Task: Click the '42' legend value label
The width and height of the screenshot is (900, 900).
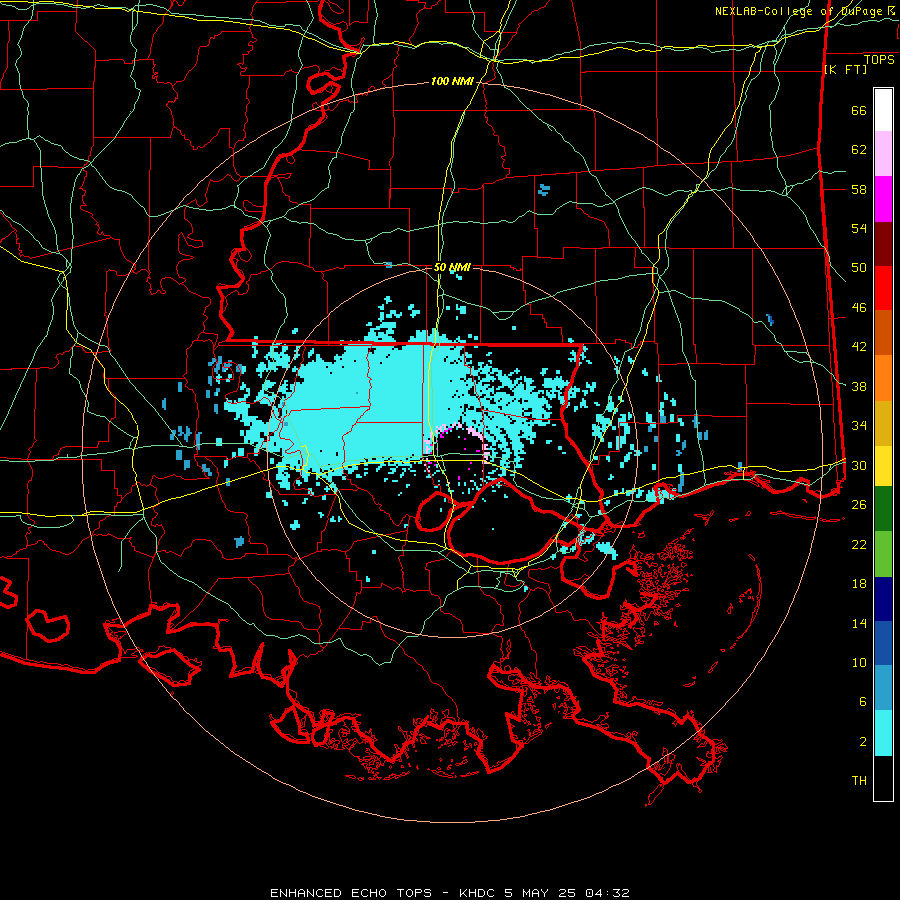Action: pos(859,347)
